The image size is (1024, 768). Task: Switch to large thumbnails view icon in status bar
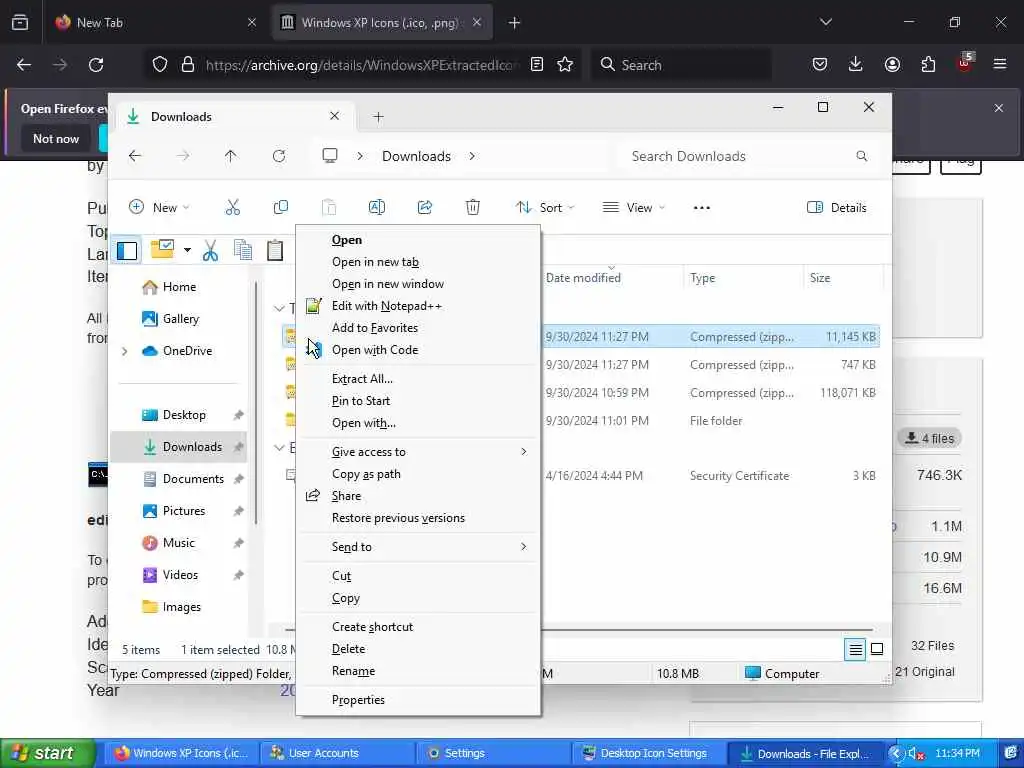coord(877,649)
